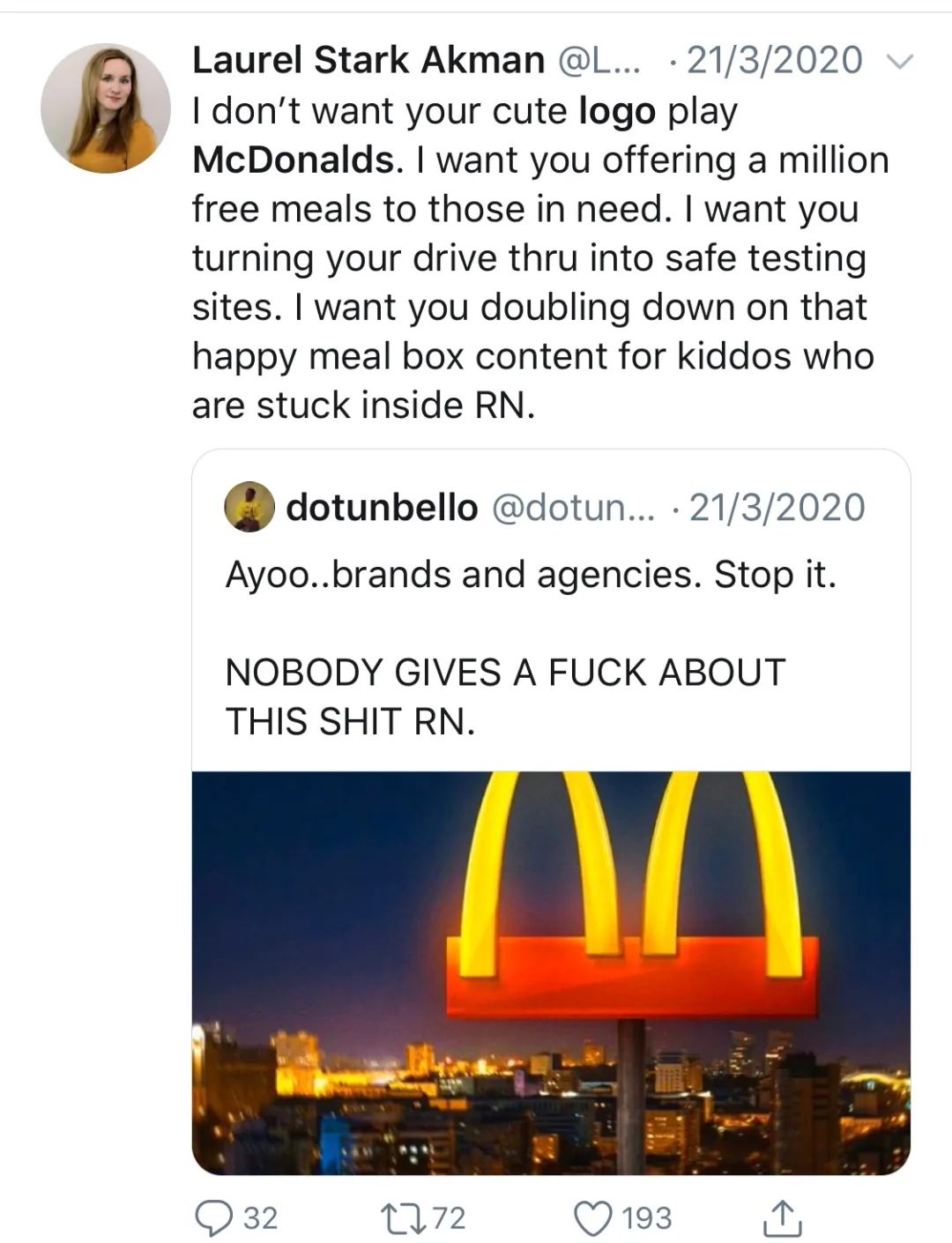Expand the tweet options chevron
Screen dimensions: 952x1243
click(898, 61)
